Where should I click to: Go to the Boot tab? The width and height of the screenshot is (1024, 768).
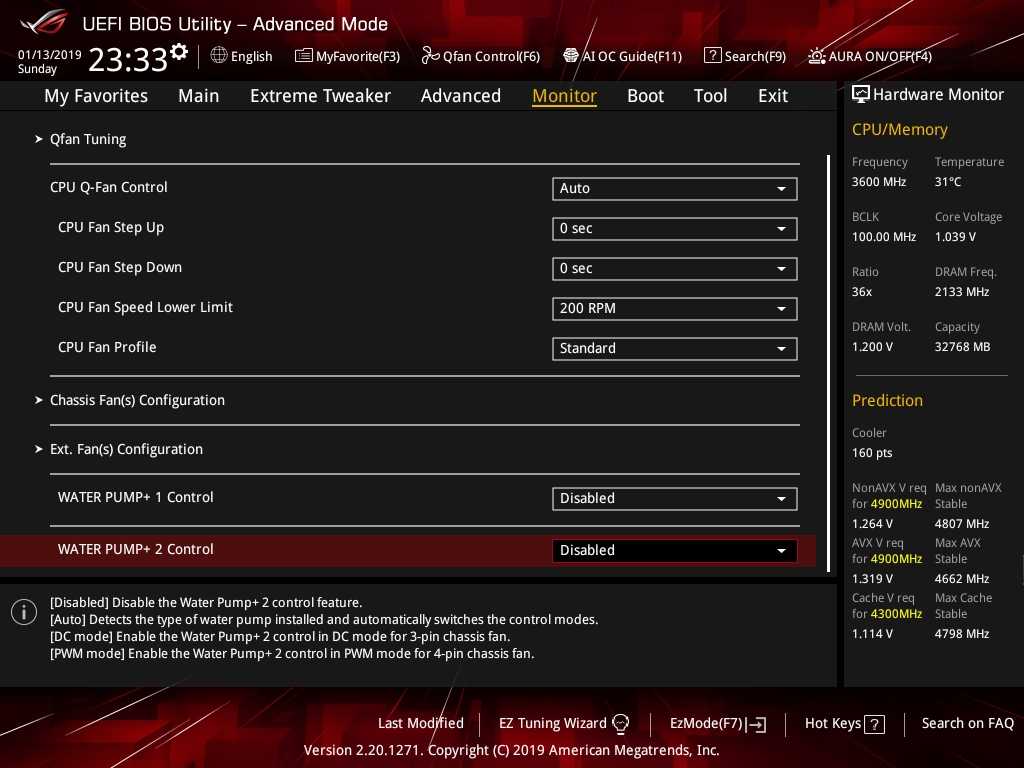pos(645,96)
